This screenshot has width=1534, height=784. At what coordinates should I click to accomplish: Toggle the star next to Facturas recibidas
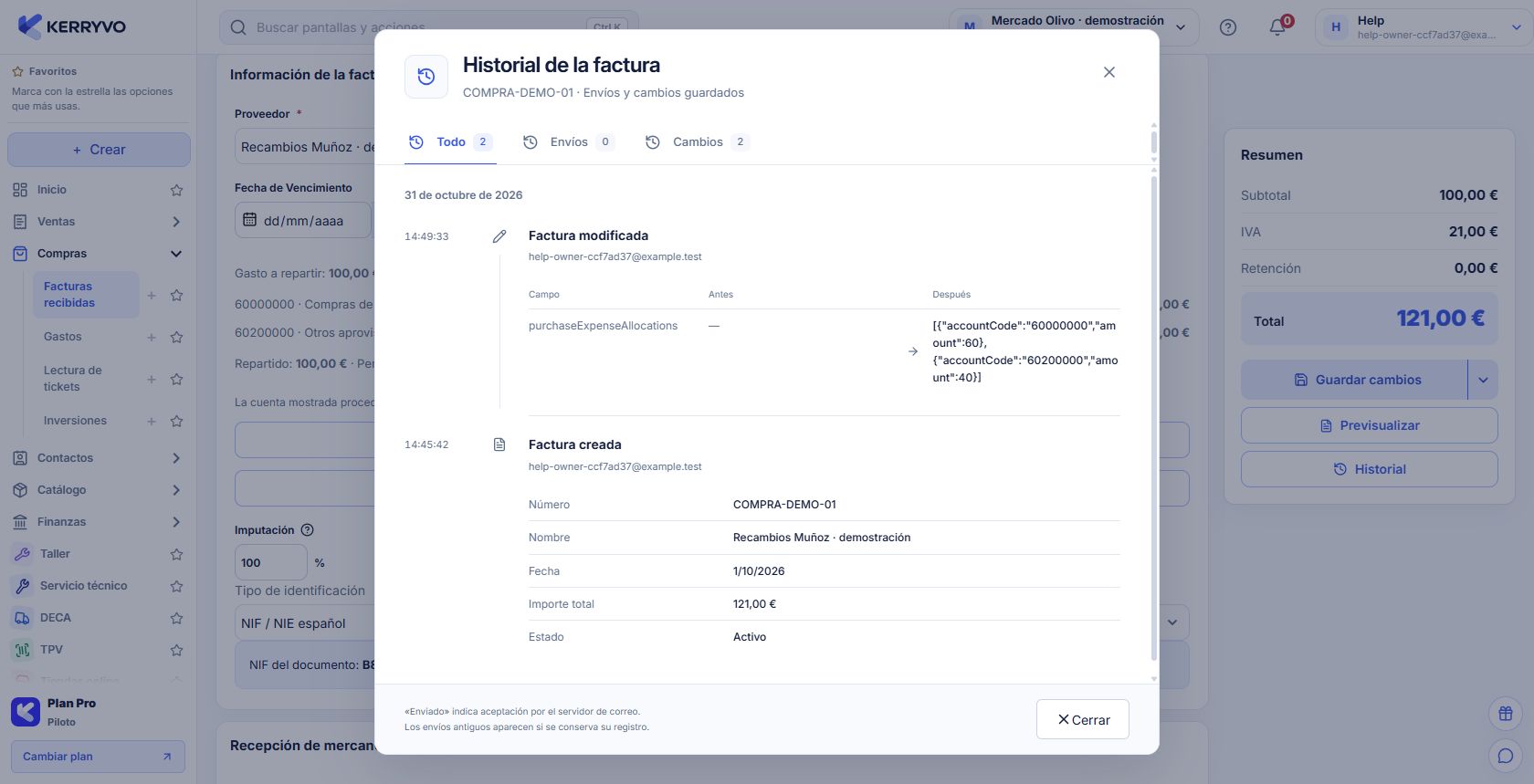(x=176, y=295)
